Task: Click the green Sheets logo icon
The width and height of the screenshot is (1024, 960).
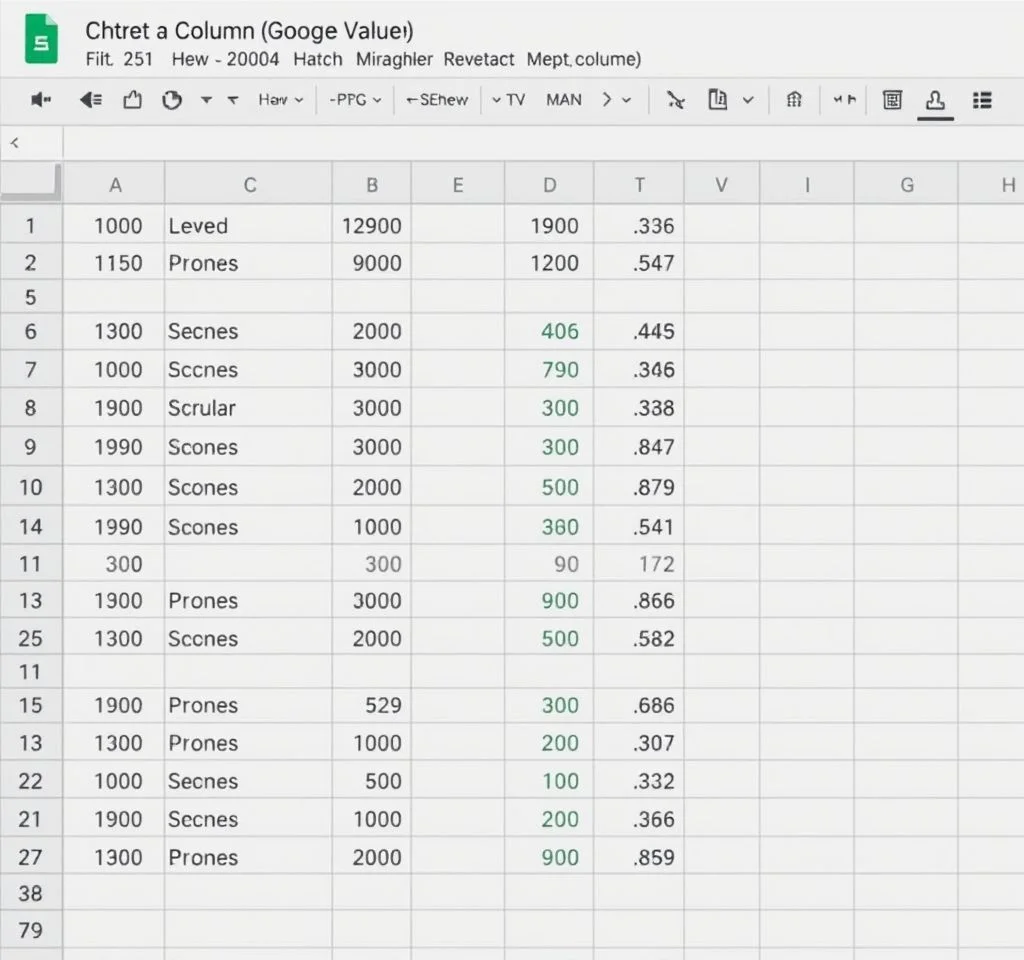Action: click(41, 43)
